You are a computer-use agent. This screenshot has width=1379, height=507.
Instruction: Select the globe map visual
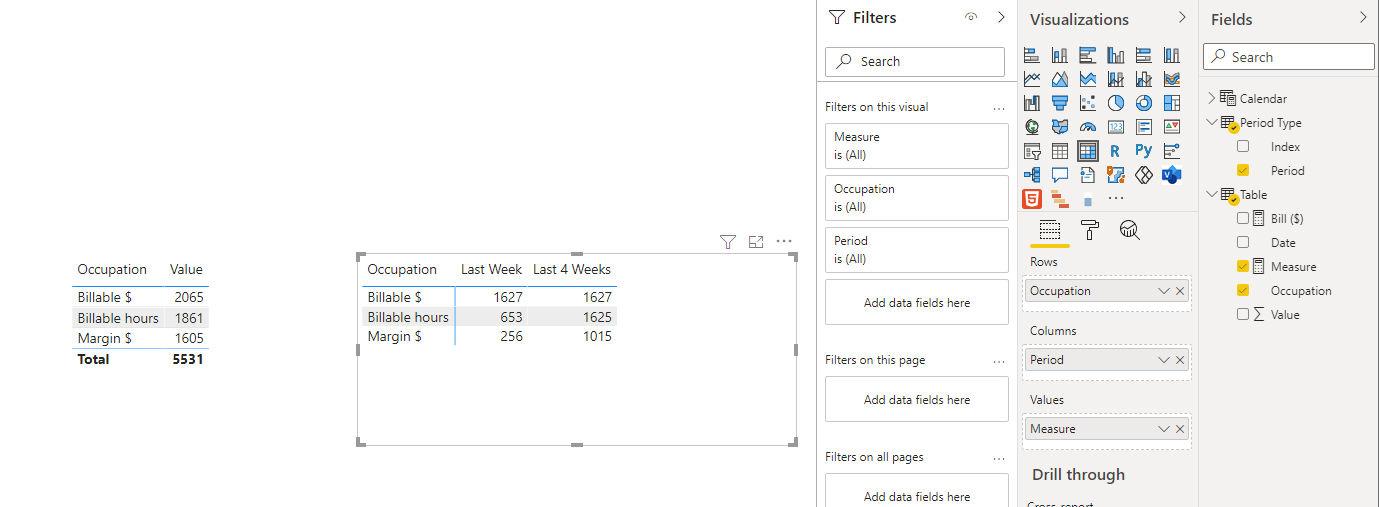(1032, 127)
